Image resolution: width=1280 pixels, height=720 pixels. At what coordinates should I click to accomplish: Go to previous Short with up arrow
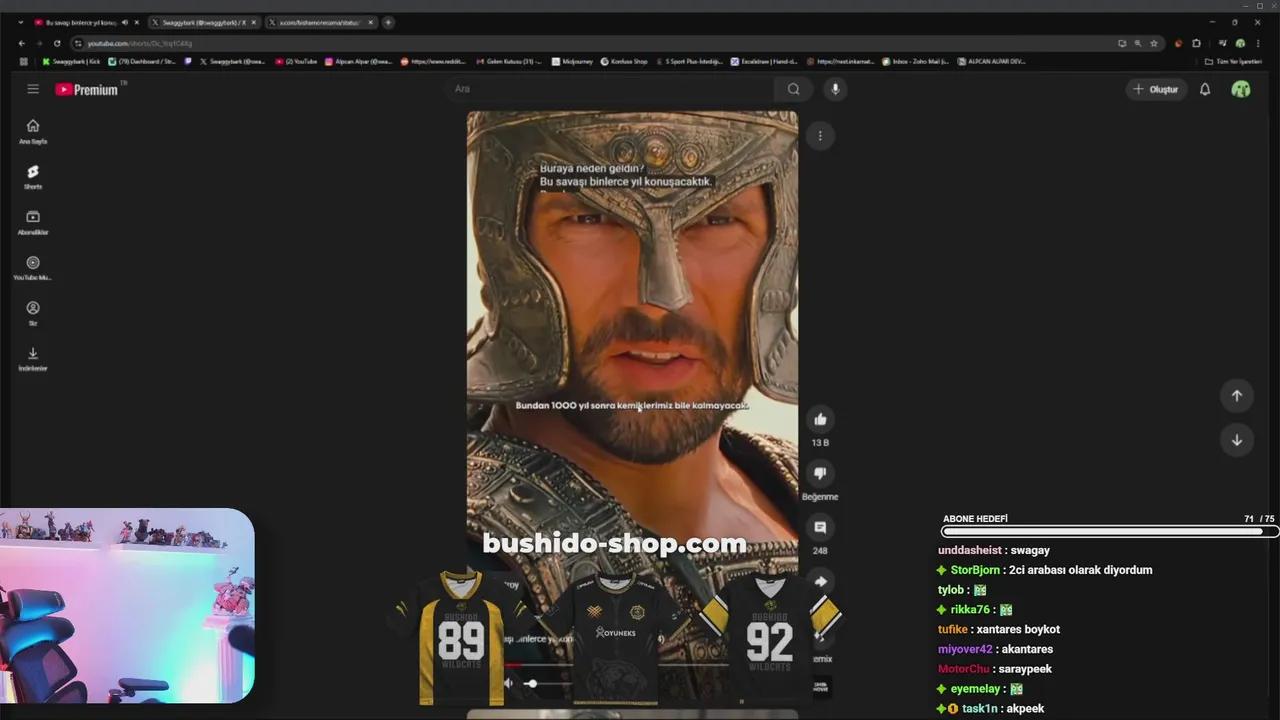(x=1237, y=395)
